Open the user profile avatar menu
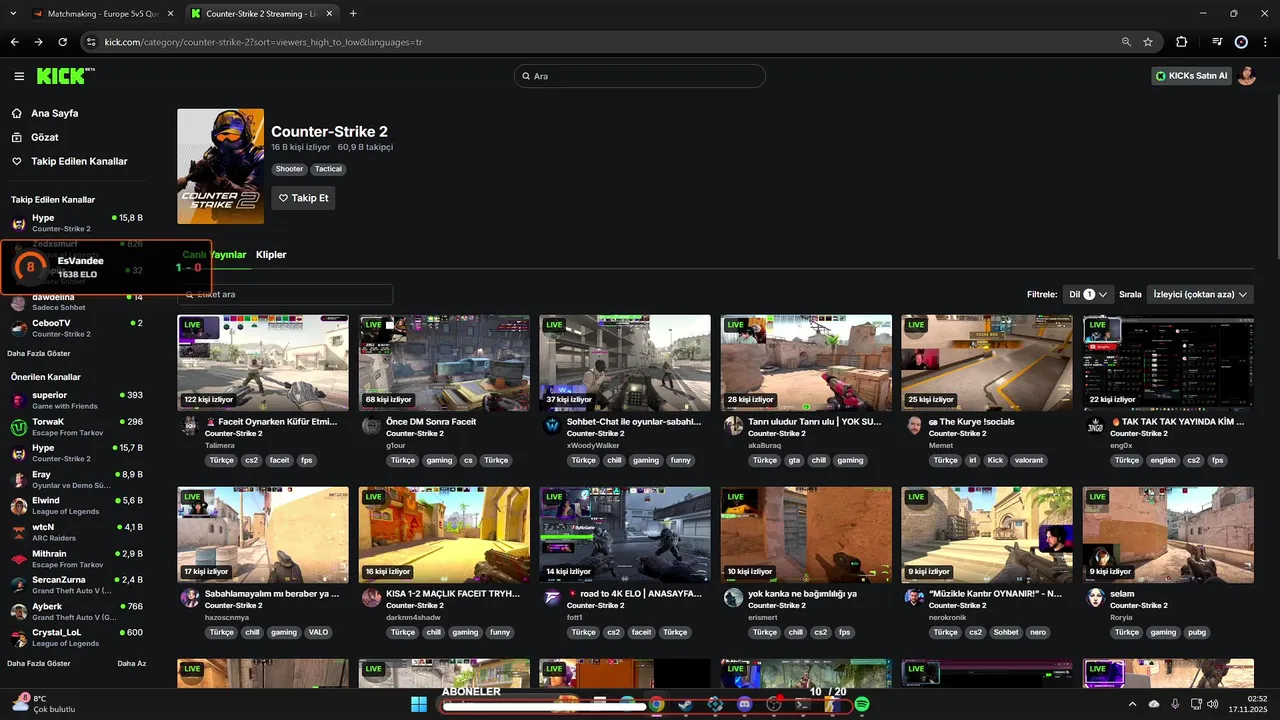 (1246, 76)
